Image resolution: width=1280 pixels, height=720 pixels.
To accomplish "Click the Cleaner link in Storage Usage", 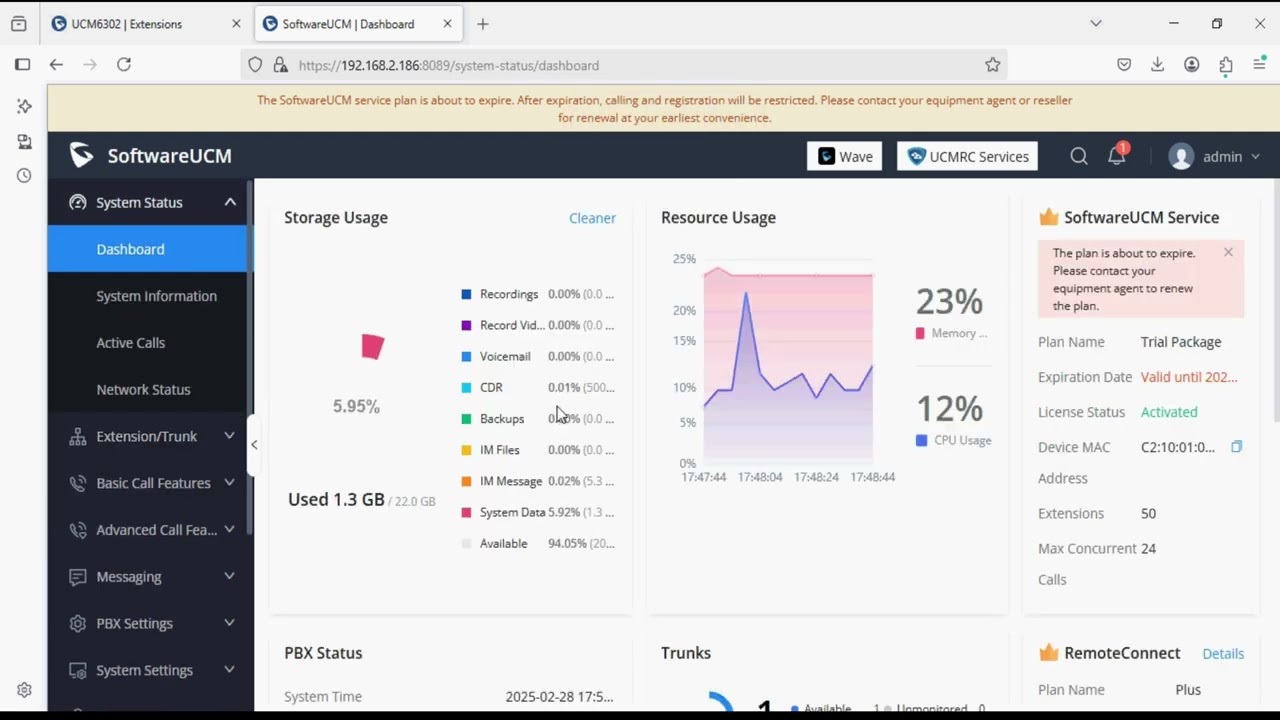I will click(x=592, y=218).
